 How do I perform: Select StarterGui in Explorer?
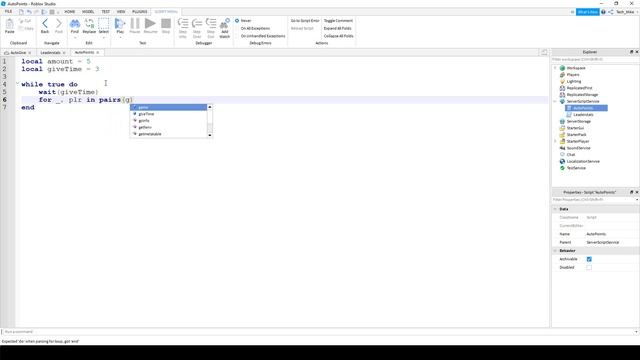tap(575, 128)
